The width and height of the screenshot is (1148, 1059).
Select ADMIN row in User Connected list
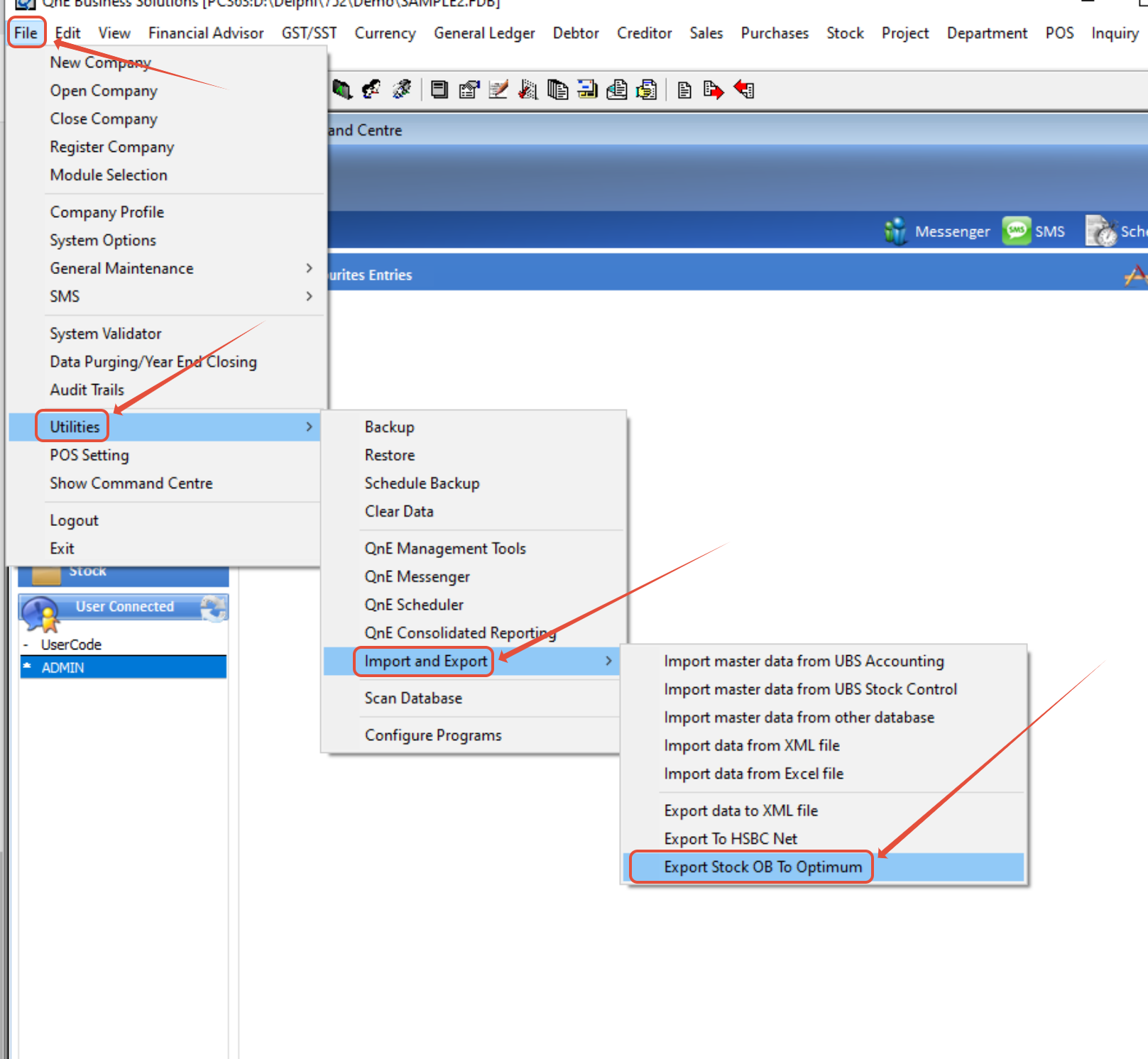[124, 667]
